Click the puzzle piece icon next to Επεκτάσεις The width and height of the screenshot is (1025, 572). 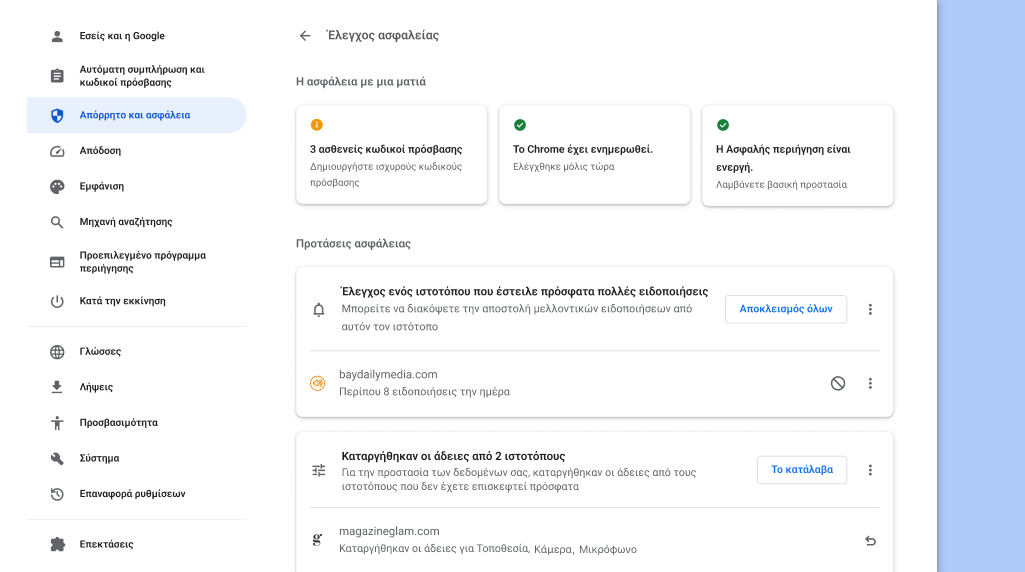click(57, 544)
